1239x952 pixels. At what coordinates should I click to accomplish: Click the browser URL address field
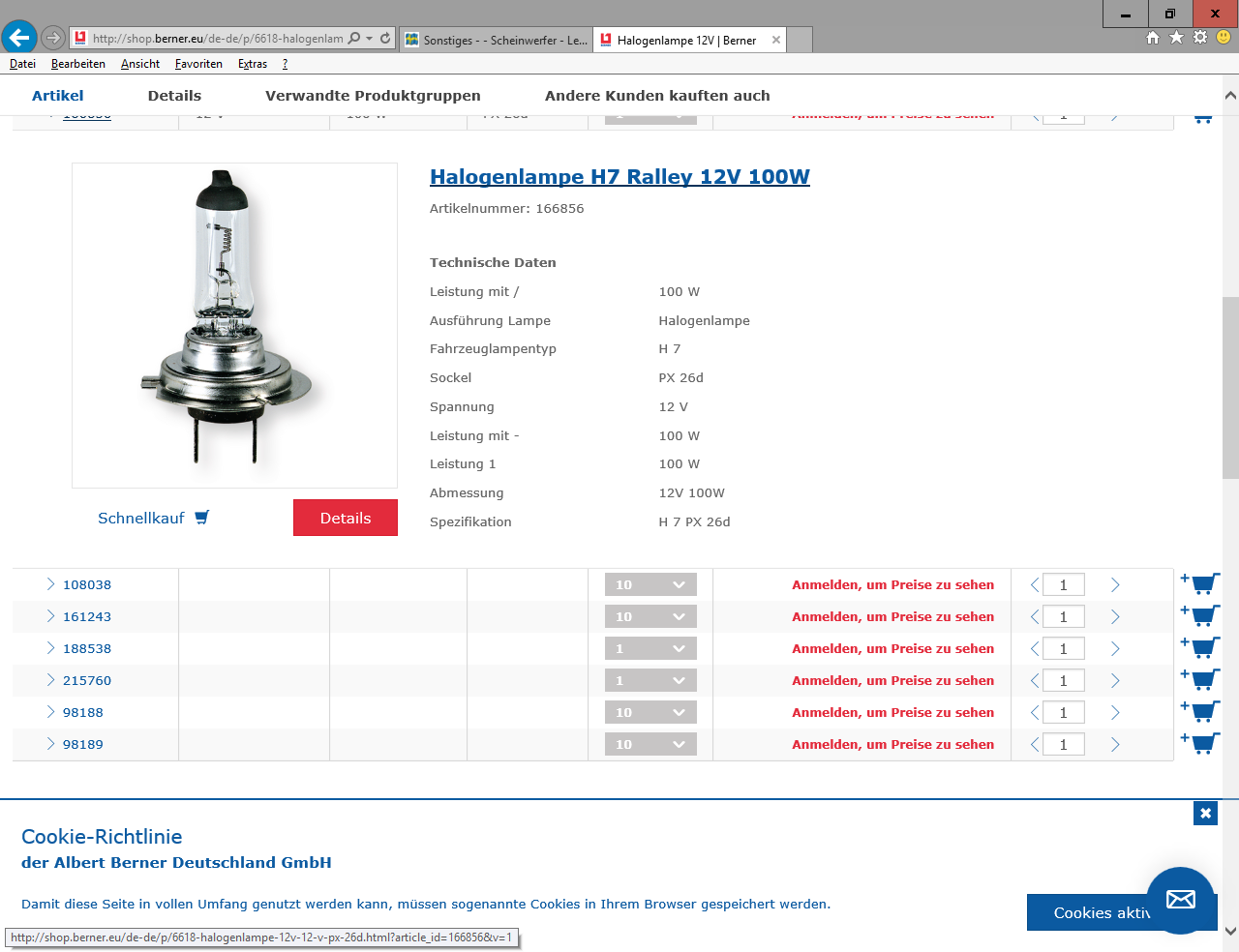(x=218, y=39)
